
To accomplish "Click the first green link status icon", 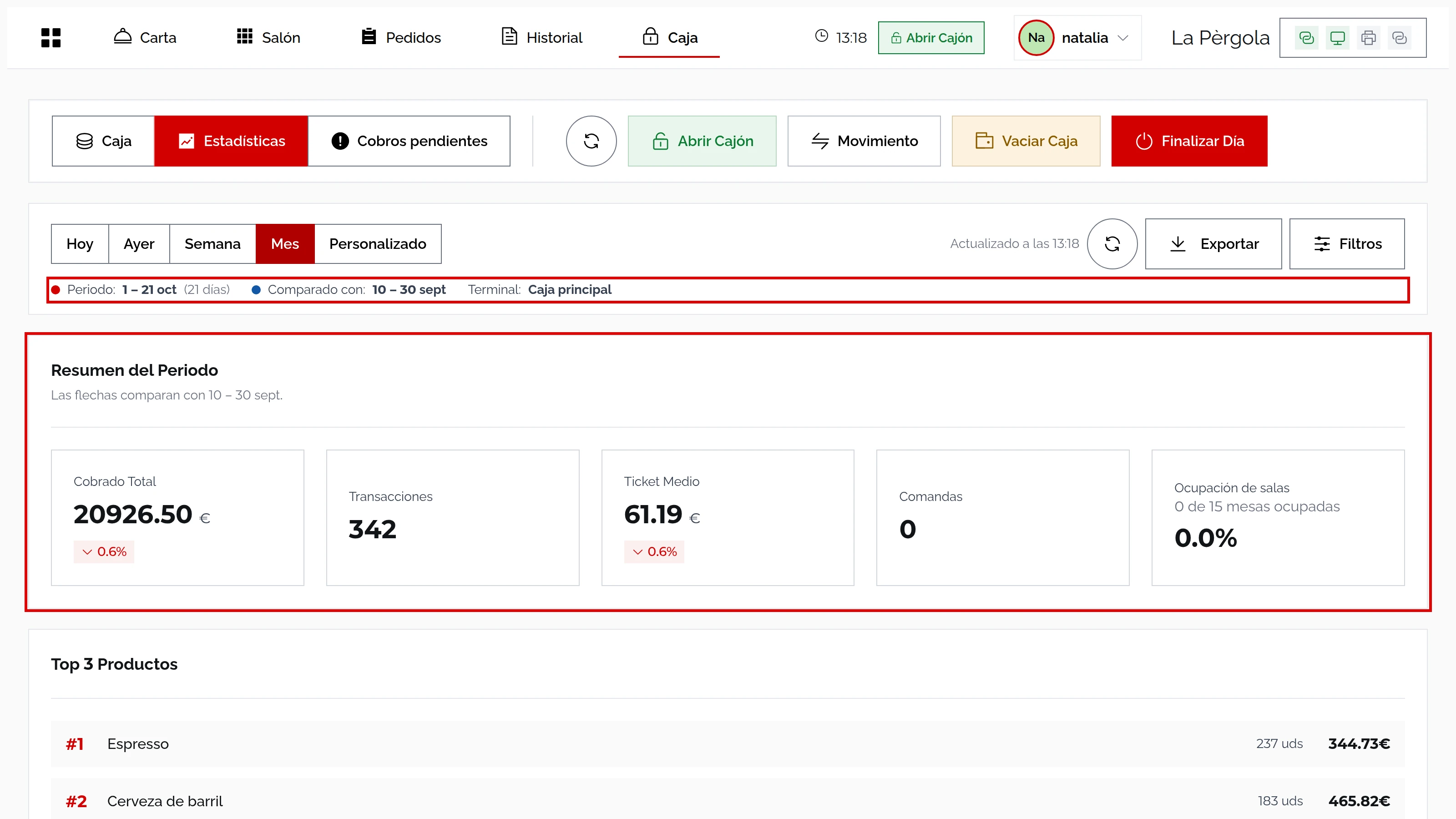I will pyautogui.click(x=1306, y=38).
